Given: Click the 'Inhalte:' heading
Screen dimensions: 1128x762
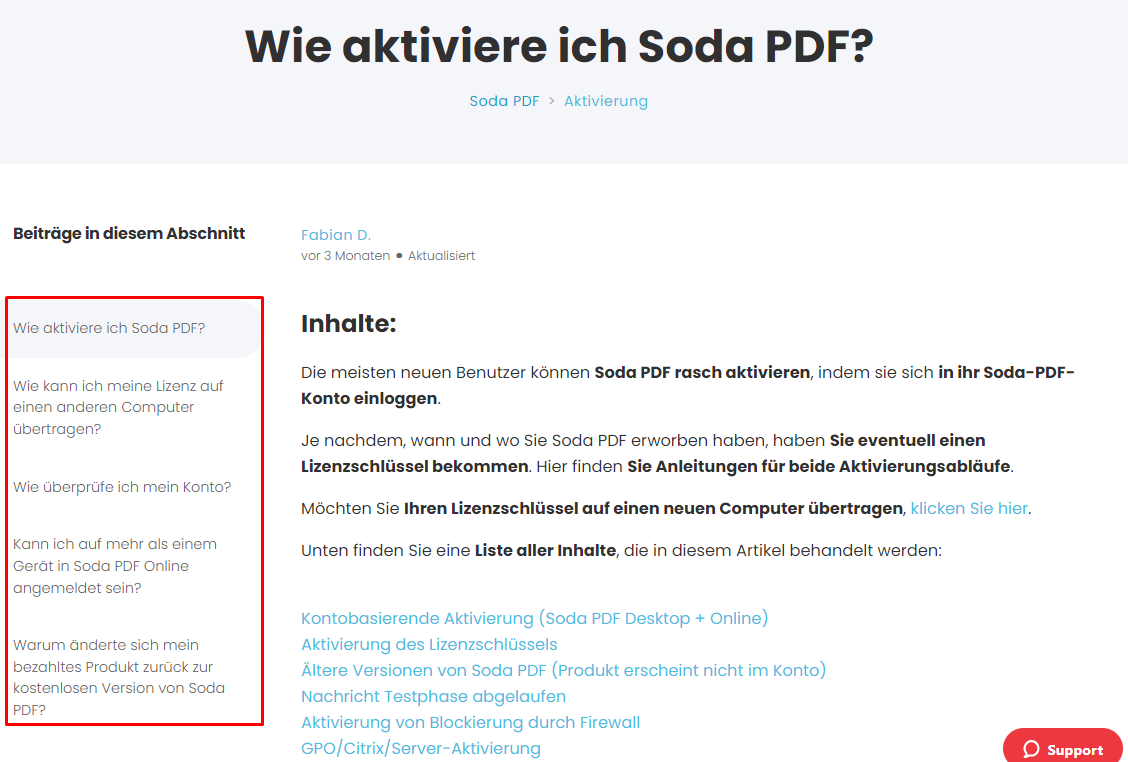Looking at the screenshot, I should (x=349, y=324).
